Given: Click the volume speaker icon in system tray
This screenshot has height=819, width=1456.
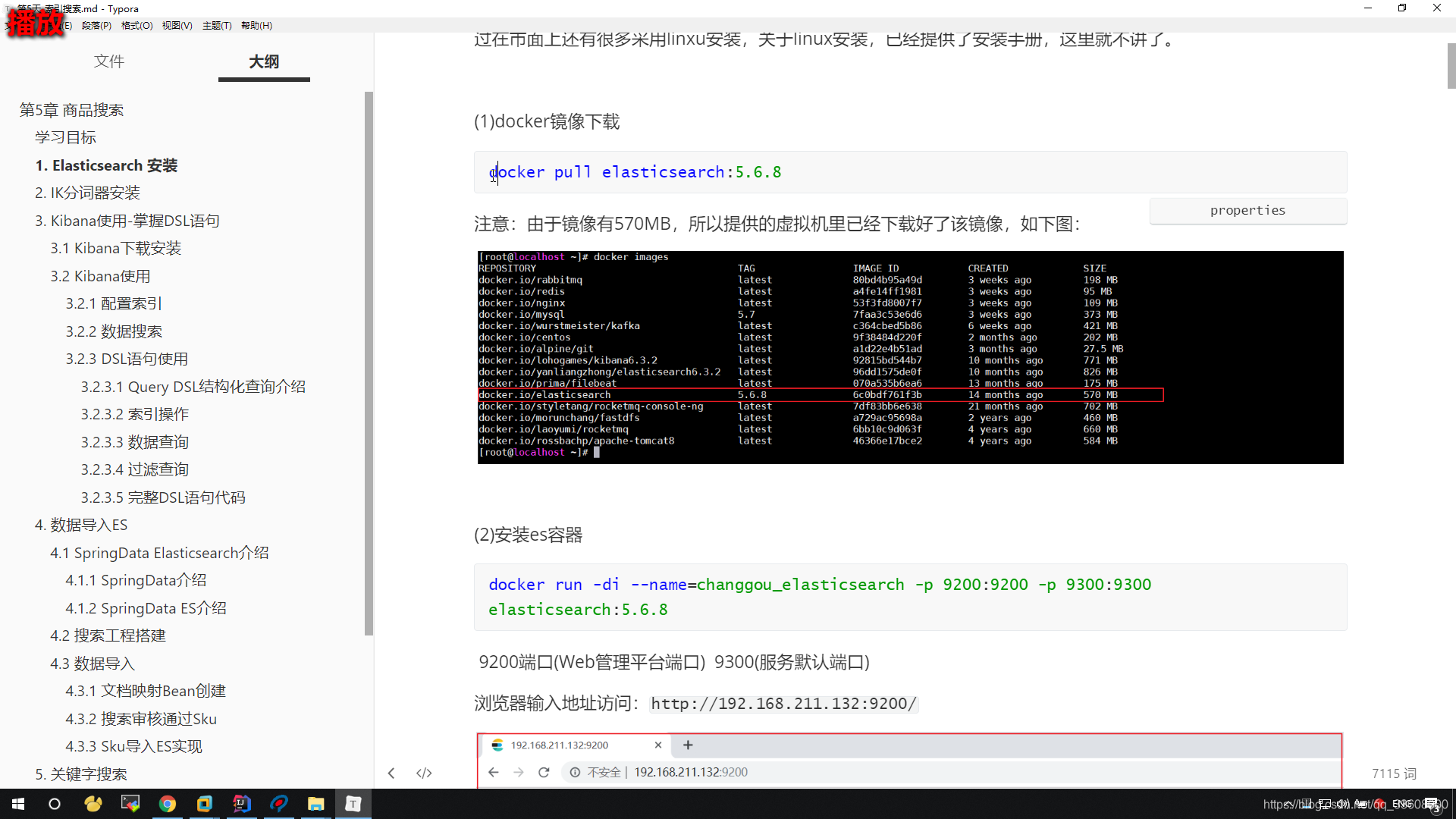Looking at the screenshot, I should tap(1343, 804).
